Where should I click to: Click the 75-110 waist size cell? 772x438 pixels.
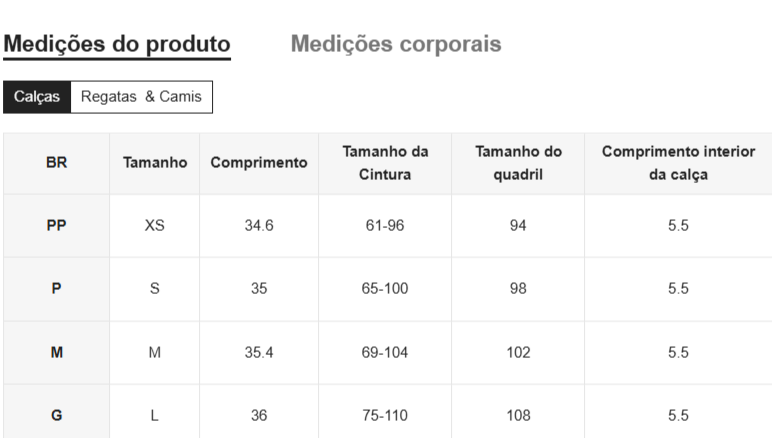tap(385, 415)
